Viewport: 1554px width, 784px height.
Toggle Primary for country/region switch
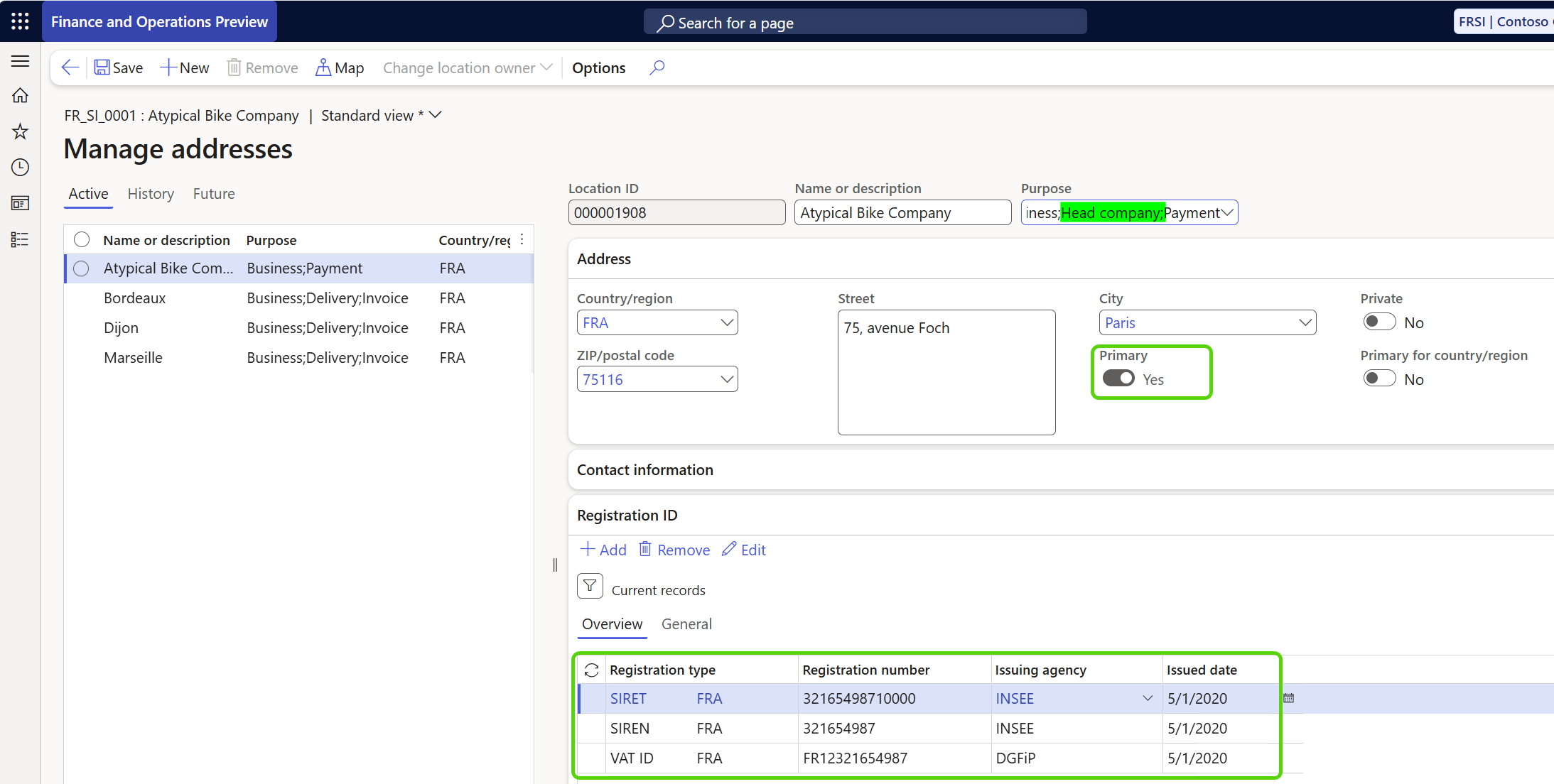[1379, 379]
